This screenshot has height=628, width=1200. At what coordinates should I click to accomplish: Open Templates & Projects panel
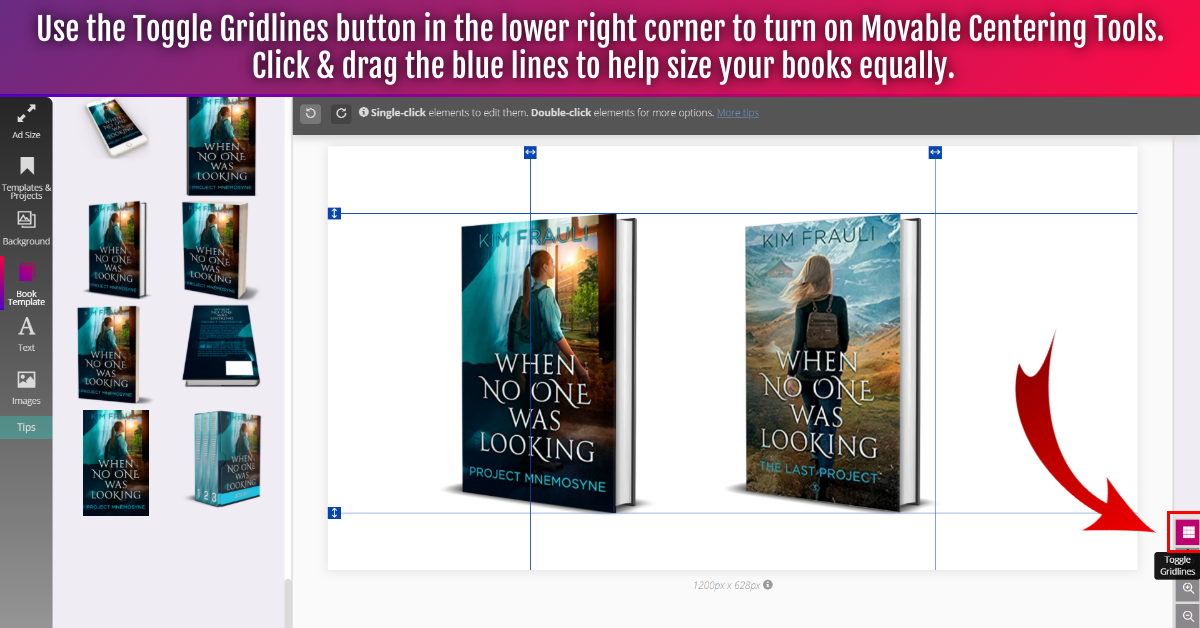point(26,177)
